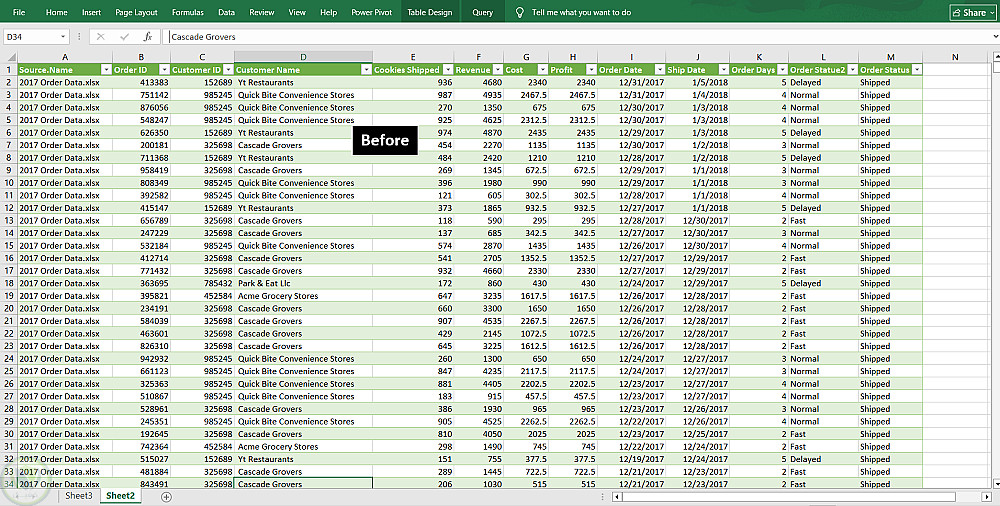Open the Order Status filter dropdown
1000x506 pixels.
pyautogui.click(x=916, y=70)
